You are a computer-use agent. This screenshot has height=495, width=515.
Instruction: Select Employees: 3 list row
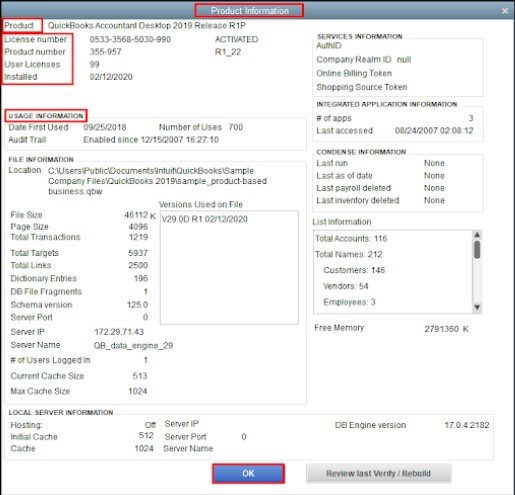point(349,302)
